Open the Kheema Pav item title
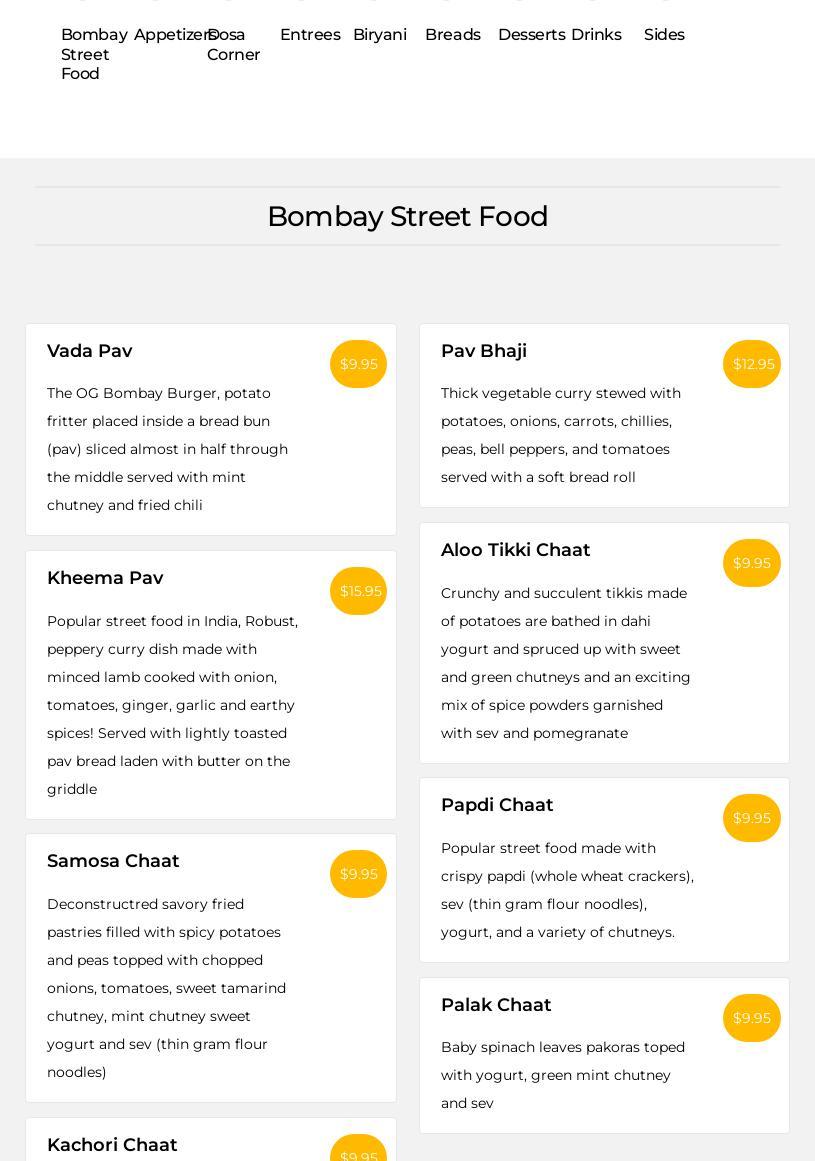The image size is (815, 1161). (105, 578)
